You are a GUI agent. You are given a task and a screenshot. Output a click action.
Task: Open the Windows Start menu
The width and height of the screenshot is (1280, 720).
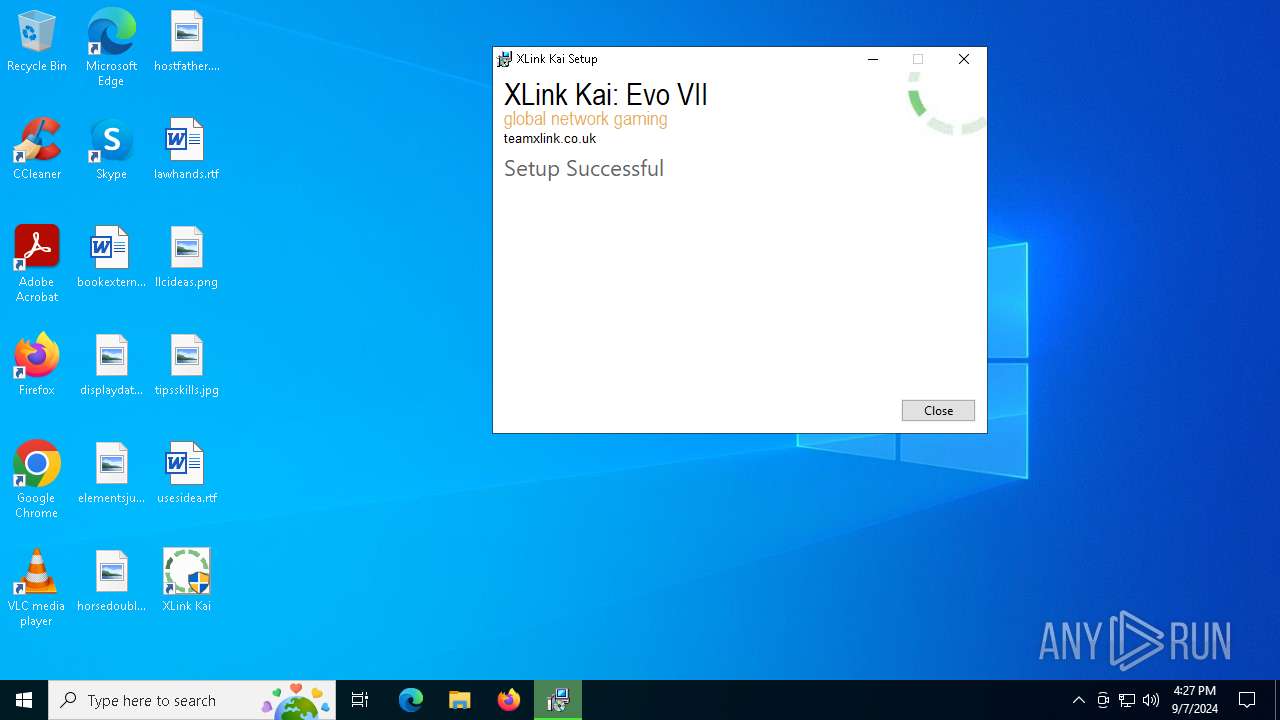point(24,700)
